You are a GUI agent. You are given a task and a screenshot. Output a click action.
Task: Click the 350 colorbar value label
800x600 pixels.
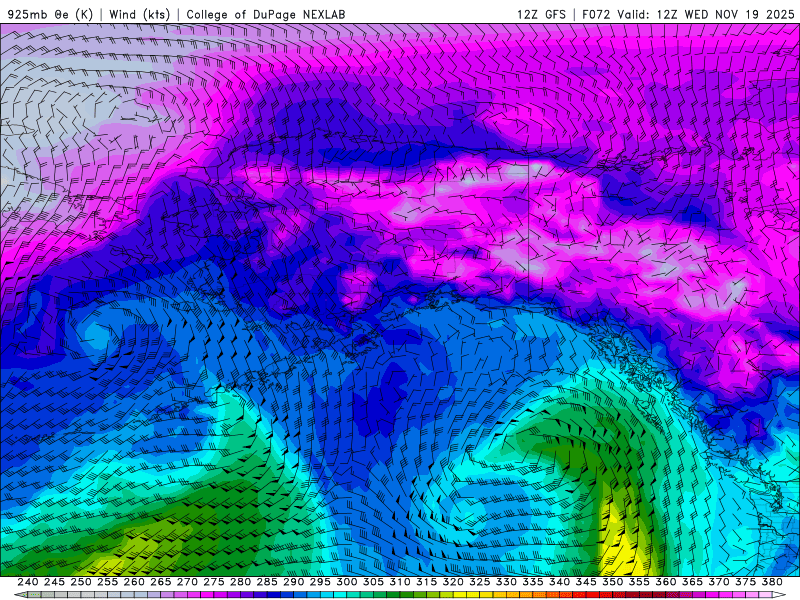tap(612, 582)
